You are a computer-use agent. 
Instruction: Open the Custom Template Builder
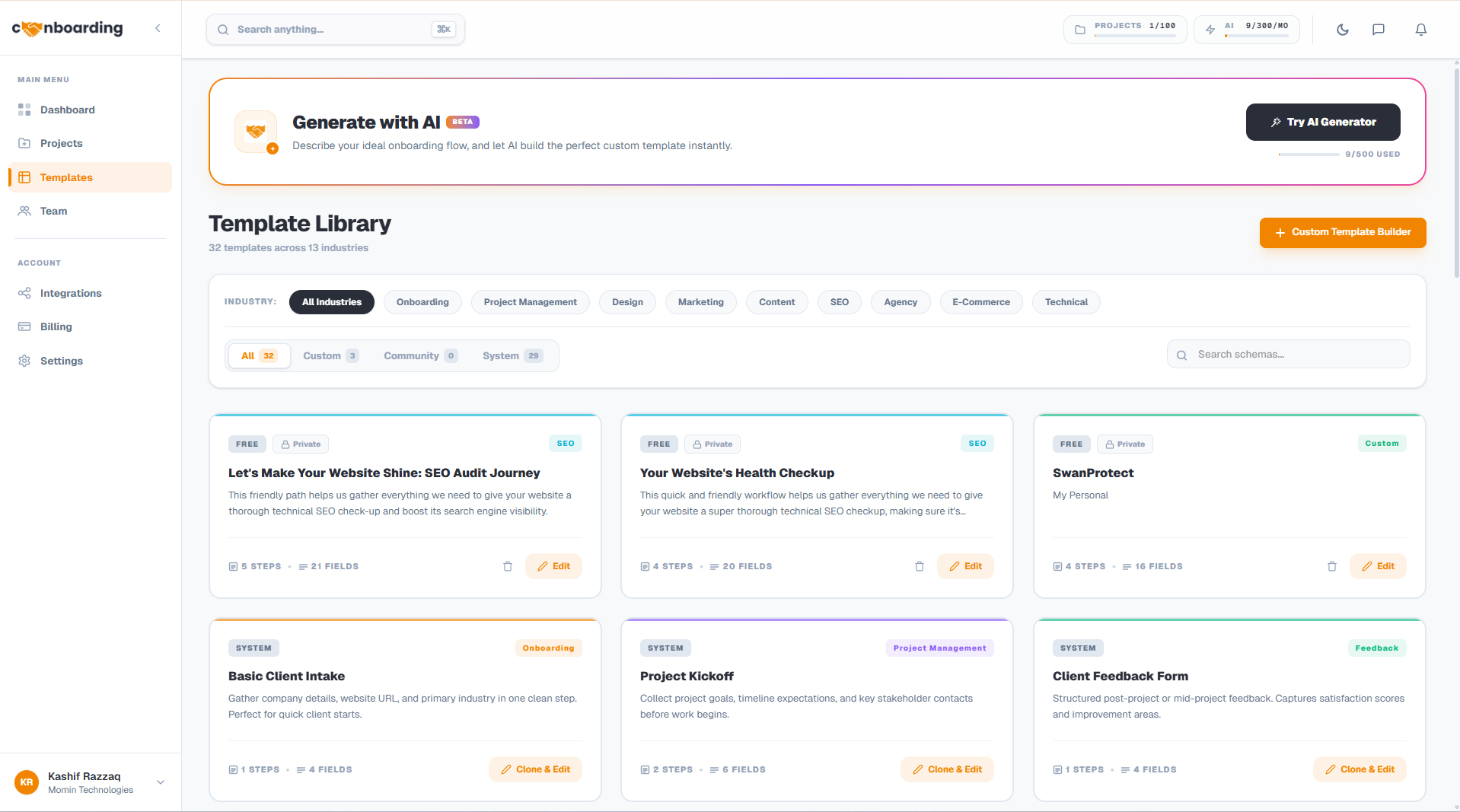click(1342, 232)
